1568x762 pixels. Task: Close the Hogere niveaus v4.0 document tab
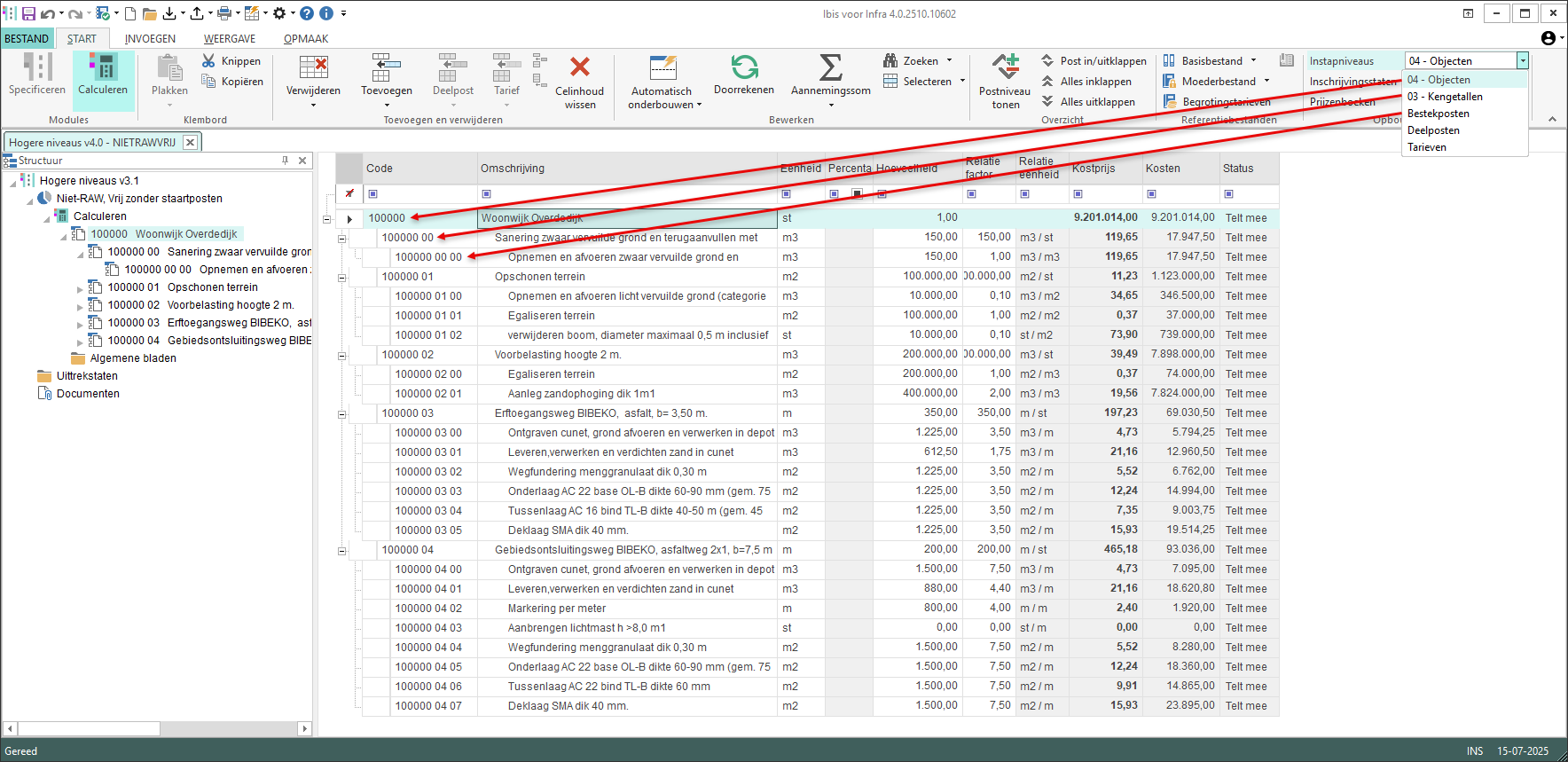pos(190,142)
